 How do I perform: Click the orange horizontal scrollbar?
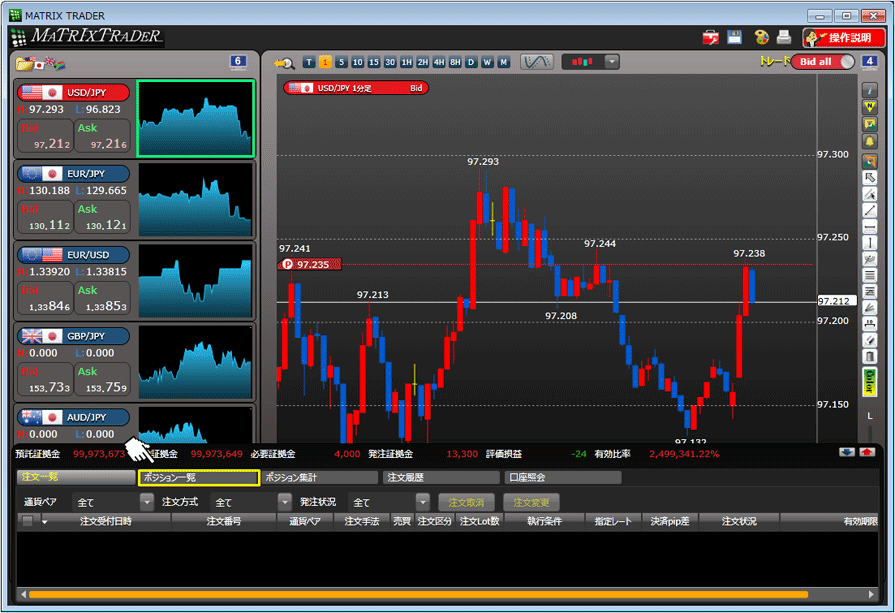click(x=418, y=595)
